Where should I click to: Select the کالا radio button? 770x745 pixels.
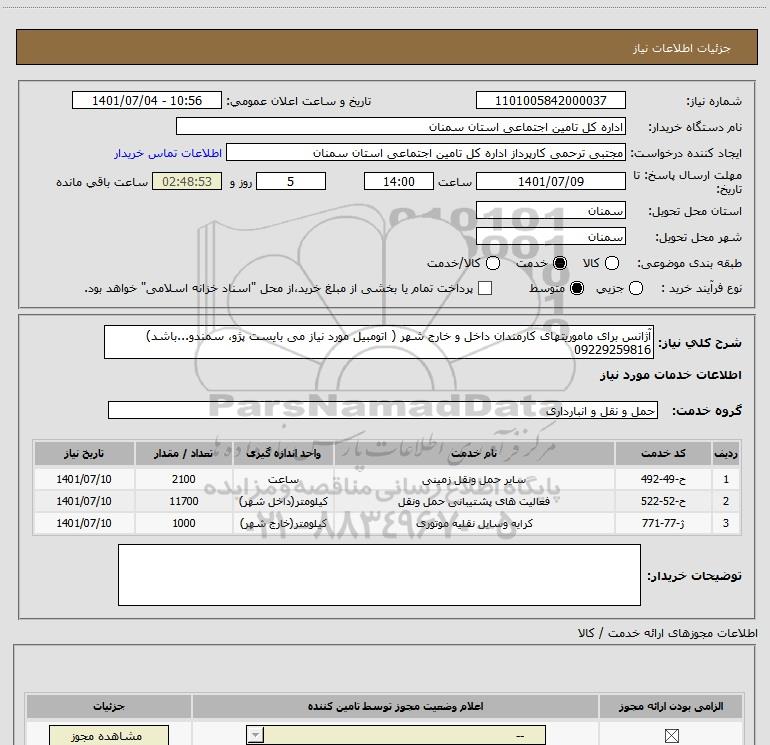(x=612, y=263)
